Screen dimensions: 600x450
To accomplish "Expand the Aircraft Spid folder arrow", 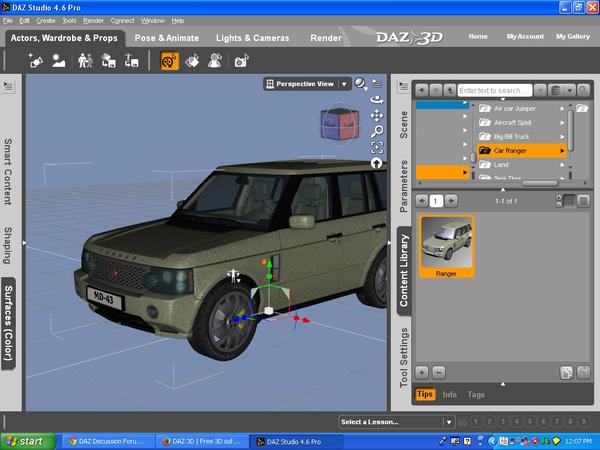I will [562, 123].
